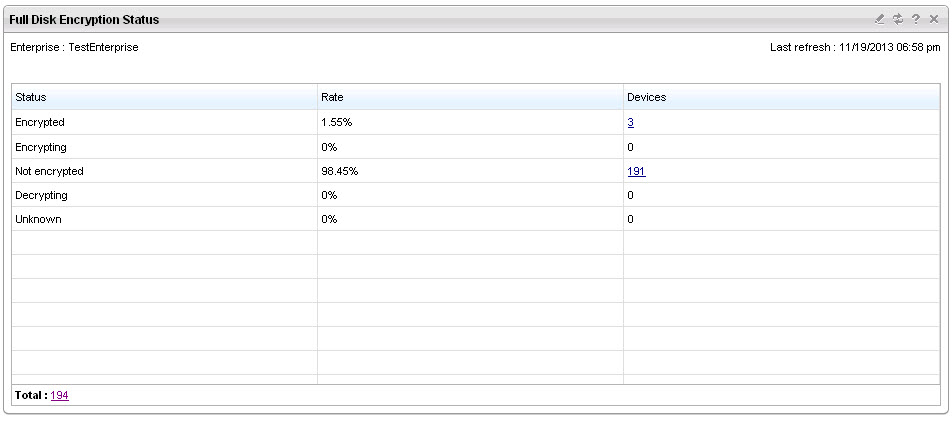Select the Decrypting status row
The width and height of the screenshot is (952, 421).
42,195
